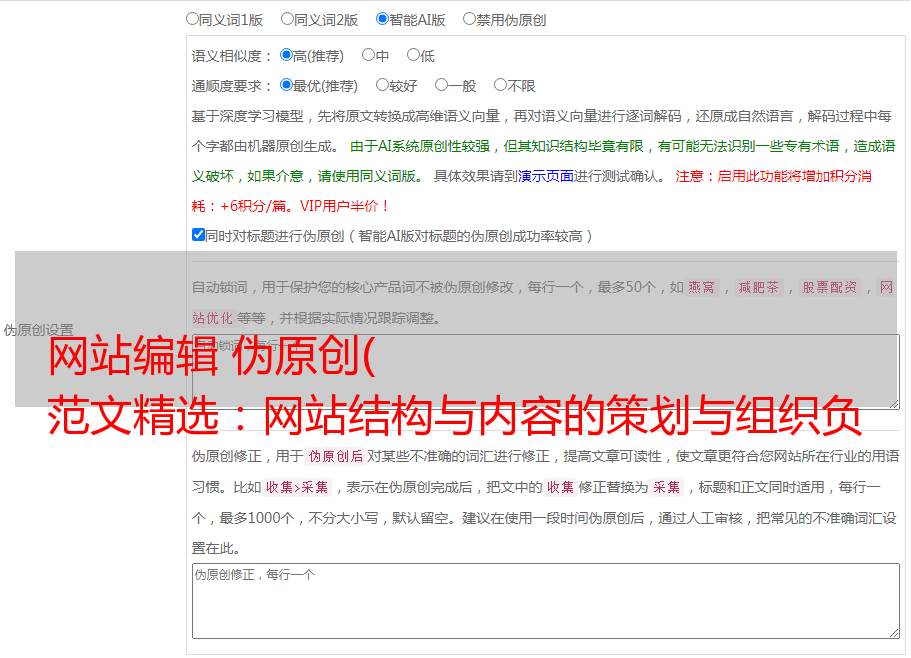
Task: Set 通顺度要求 to 一般
Action: pyautogui.click(x=441, y=86)
